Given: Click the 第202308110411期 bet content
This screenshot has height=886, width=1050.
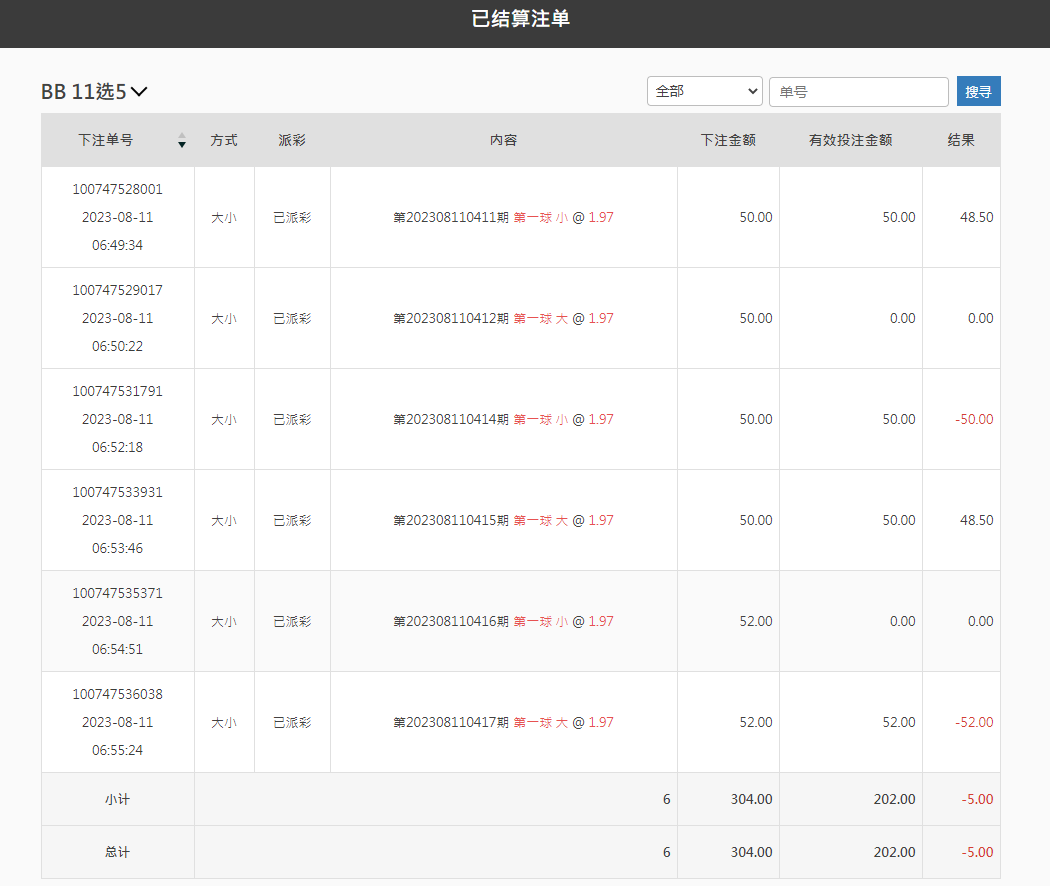Looking at the screenshot, I should tap(503, 217).
